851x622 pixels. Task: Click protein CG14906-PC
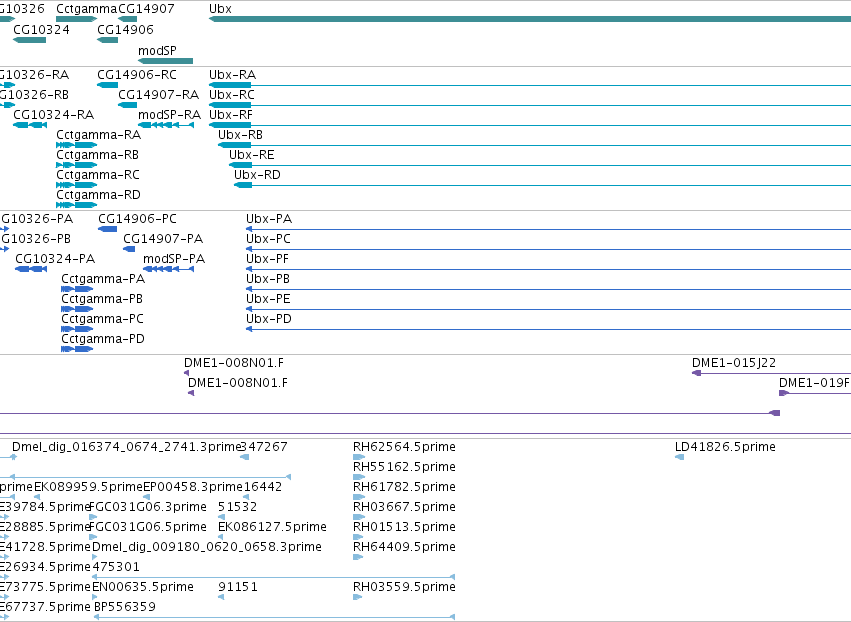coord(137,219)
